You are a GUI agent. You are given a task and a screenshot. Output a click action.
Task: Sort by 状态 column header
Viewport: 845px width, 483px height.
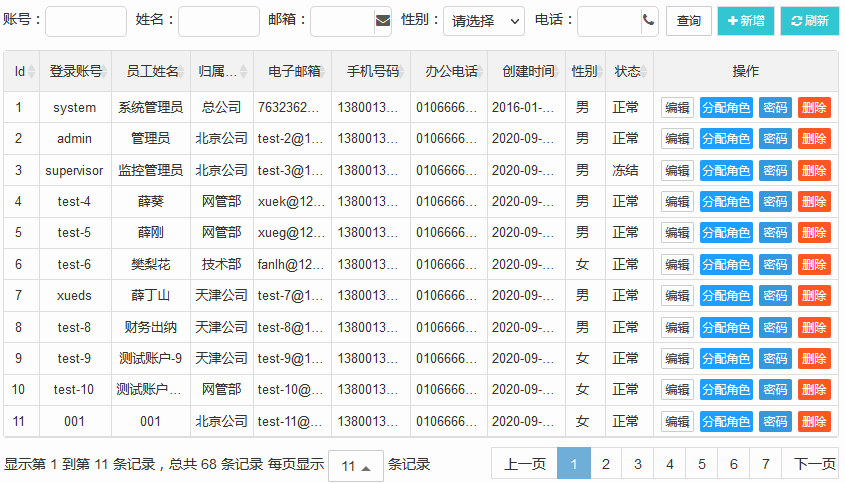pos(629,71)
